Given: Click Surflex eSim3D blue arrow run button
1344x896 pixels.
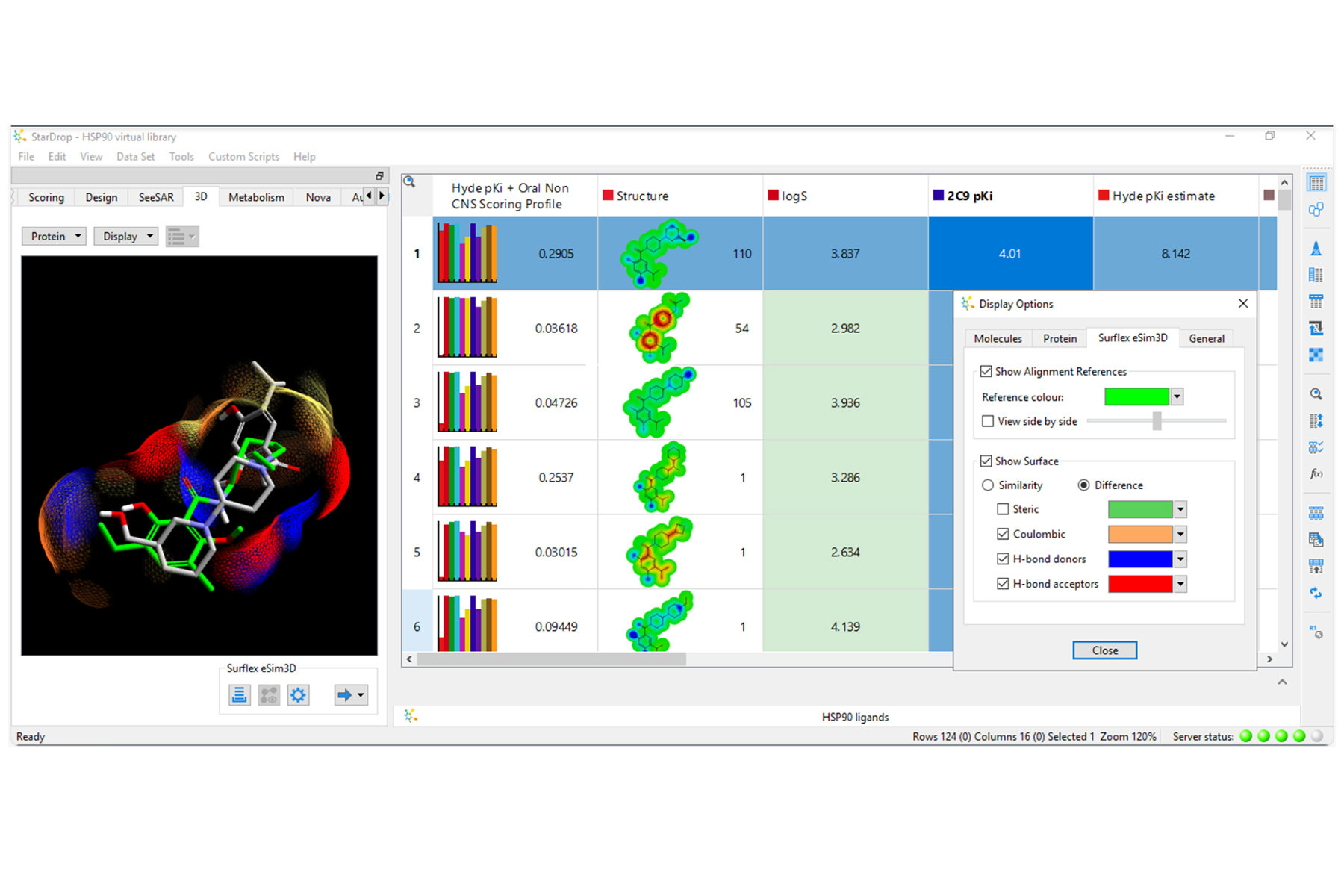Looking at the screenshot, I should pos(344,695).
